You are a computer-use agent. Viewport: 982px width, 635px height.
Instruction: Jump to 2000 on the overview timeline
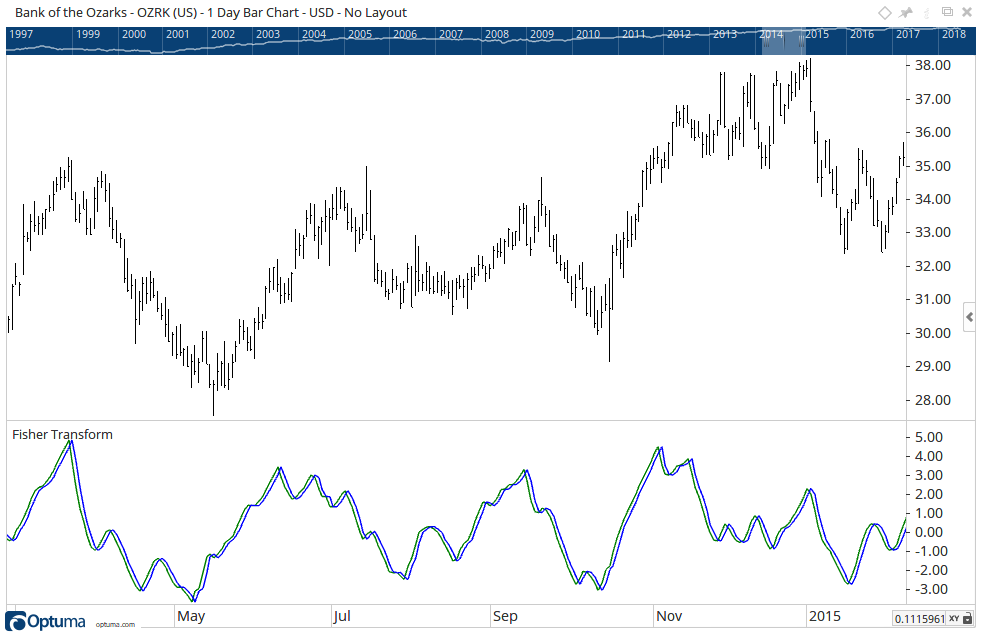pos(133,34)
